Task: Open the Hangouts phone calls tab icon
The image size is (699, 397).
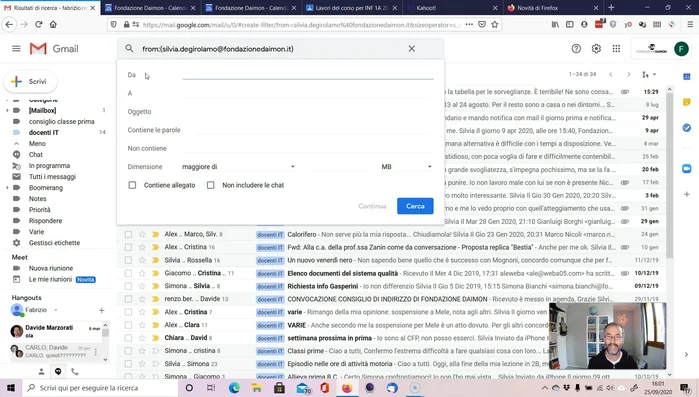Action: tap(74, 371)
